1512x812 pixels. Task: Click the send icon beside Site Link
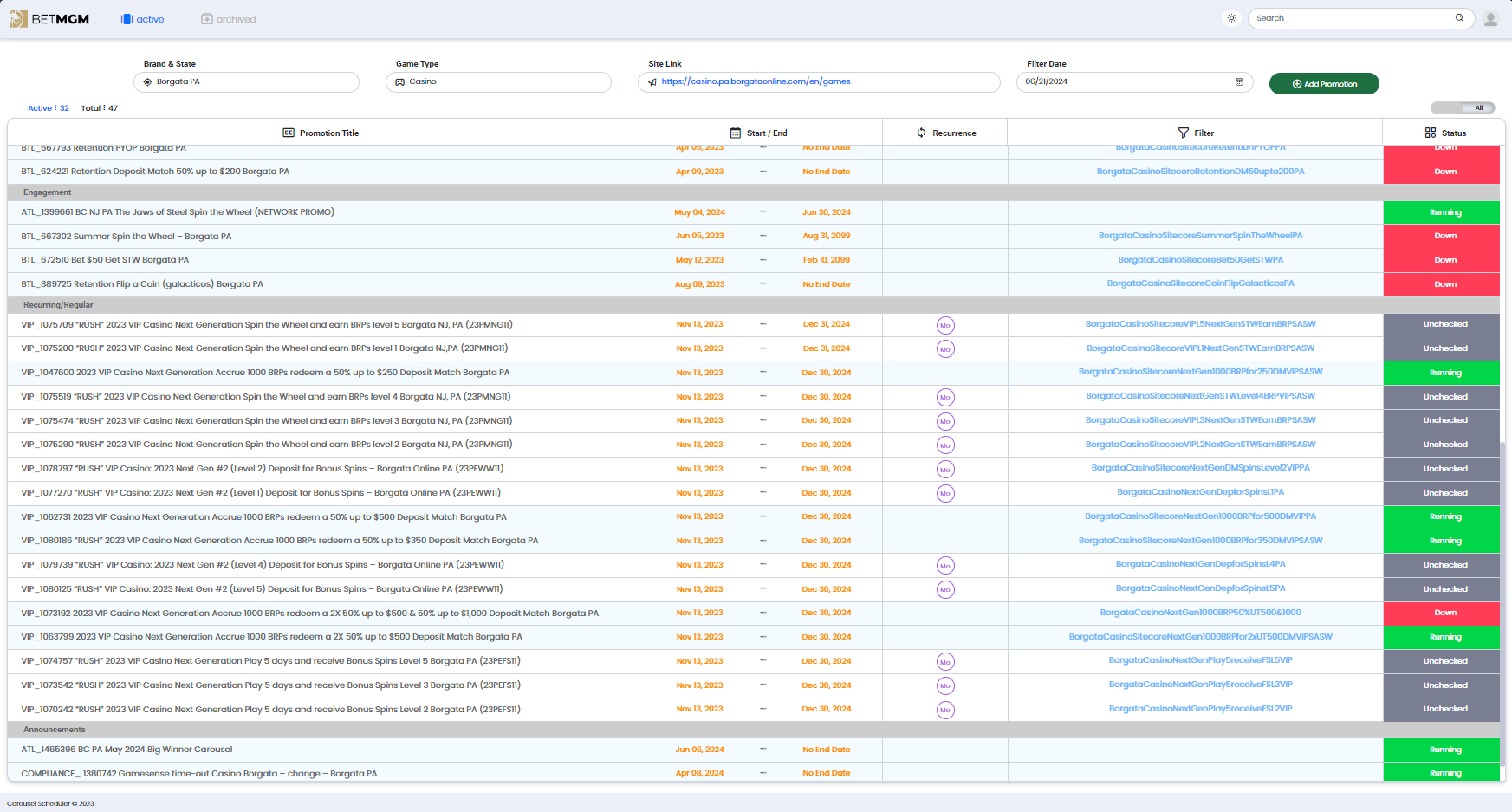652,82
